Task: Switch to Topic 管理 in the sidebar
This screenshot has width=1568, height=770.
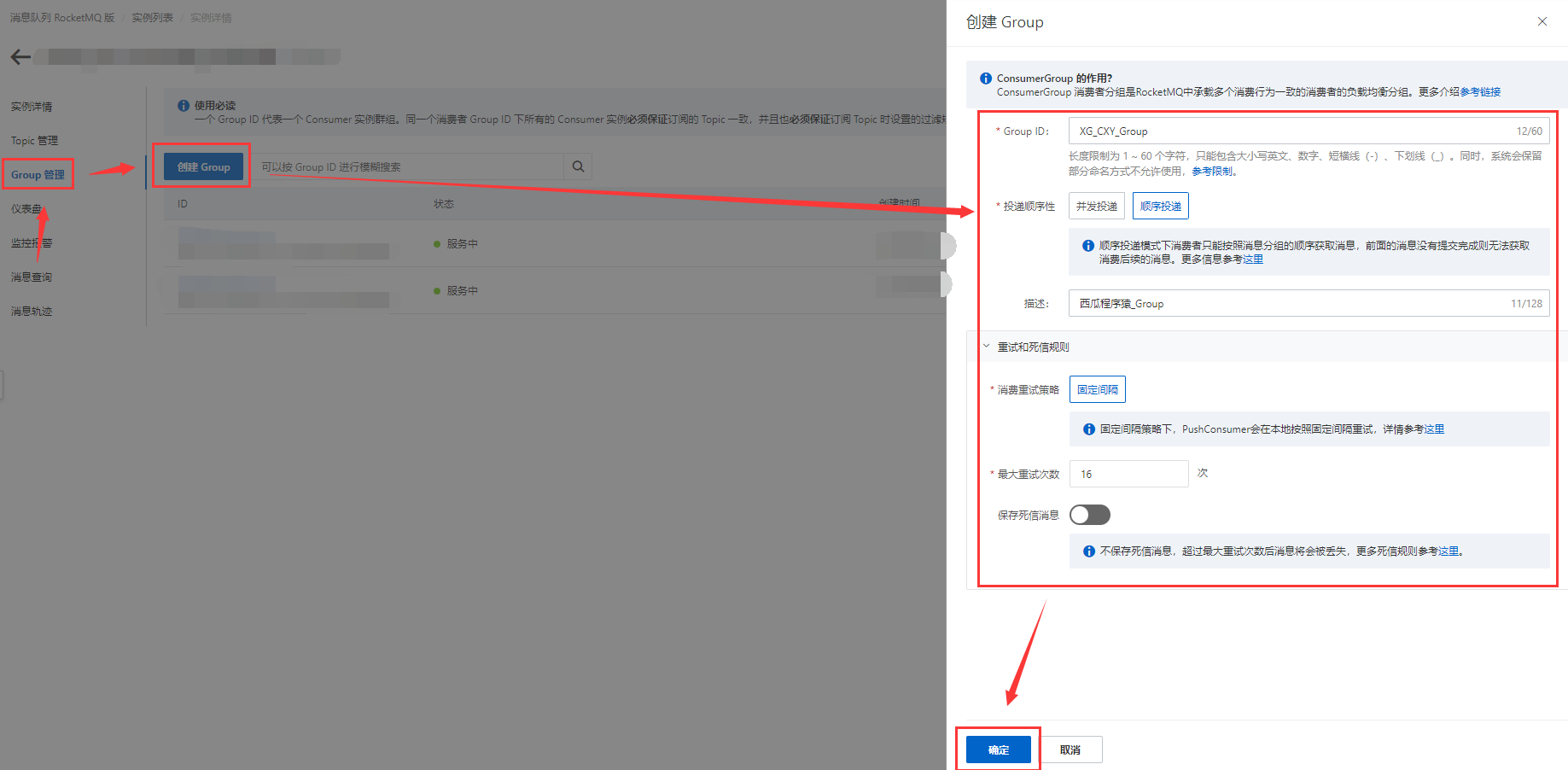Action: click(33, 140)
